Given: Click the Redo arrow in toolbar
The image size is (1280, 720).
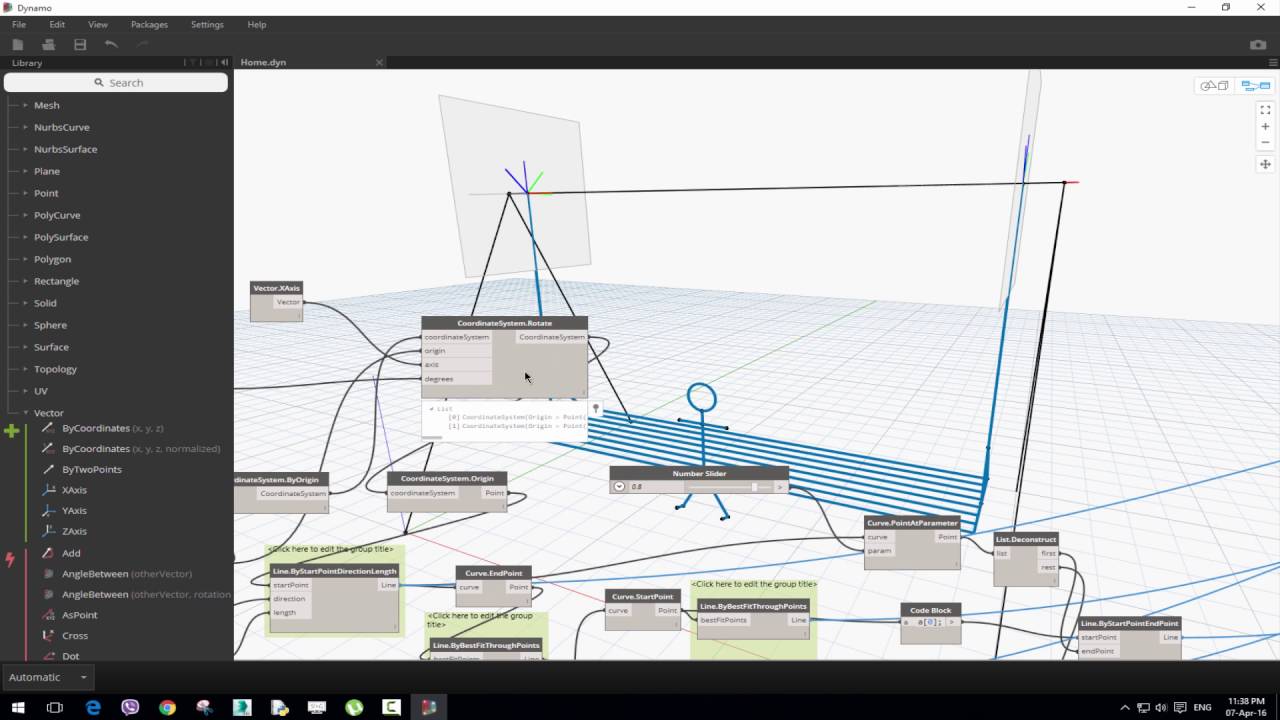Looking at the screenshot, I should [x=142, y=44].
